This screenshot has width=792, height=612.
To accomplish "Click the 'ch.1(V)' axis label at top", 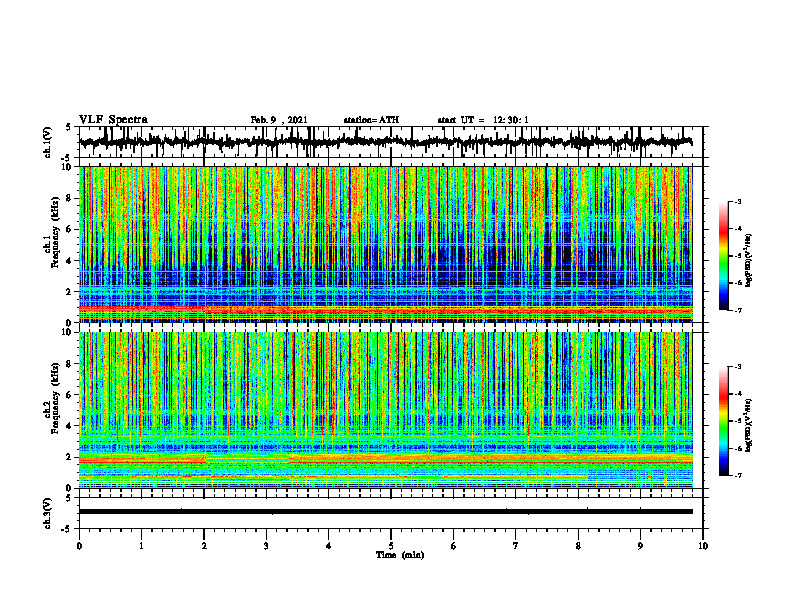I will tap(48, 142).
